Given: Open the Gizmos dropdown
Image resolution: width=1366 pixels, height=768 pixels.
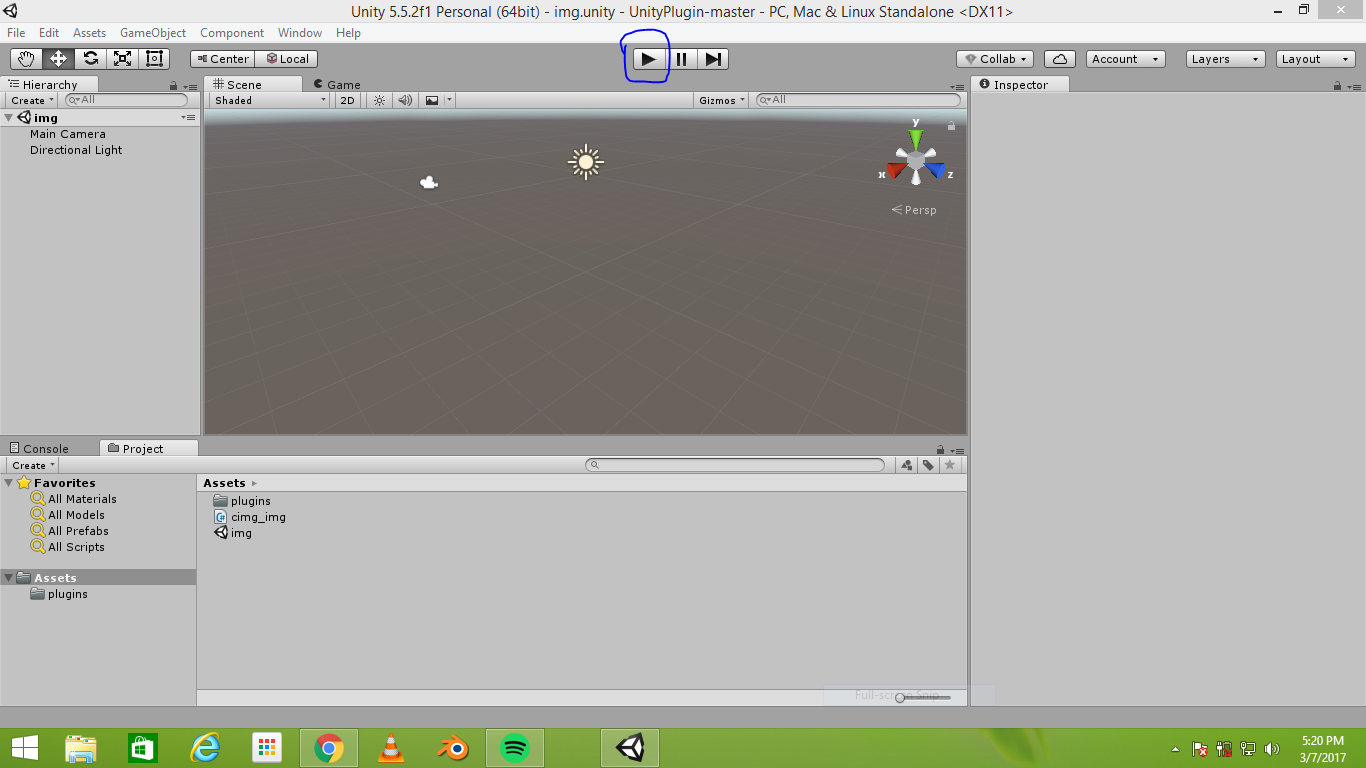Looking at the screenshot, I should pos(721,100).
